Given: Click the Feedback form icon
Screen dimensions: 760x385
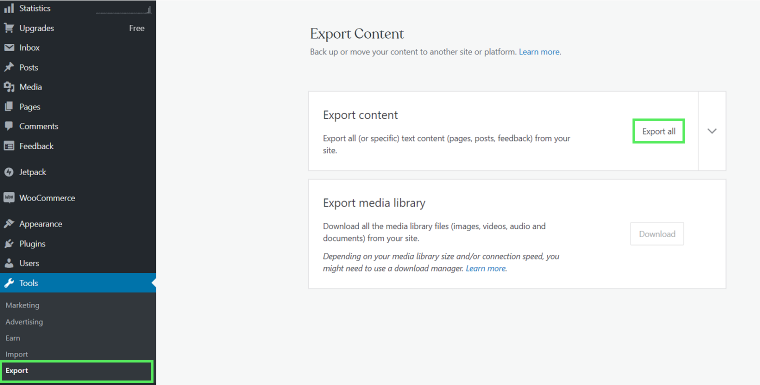Looking at the screenshot, I should coord(9,146).
